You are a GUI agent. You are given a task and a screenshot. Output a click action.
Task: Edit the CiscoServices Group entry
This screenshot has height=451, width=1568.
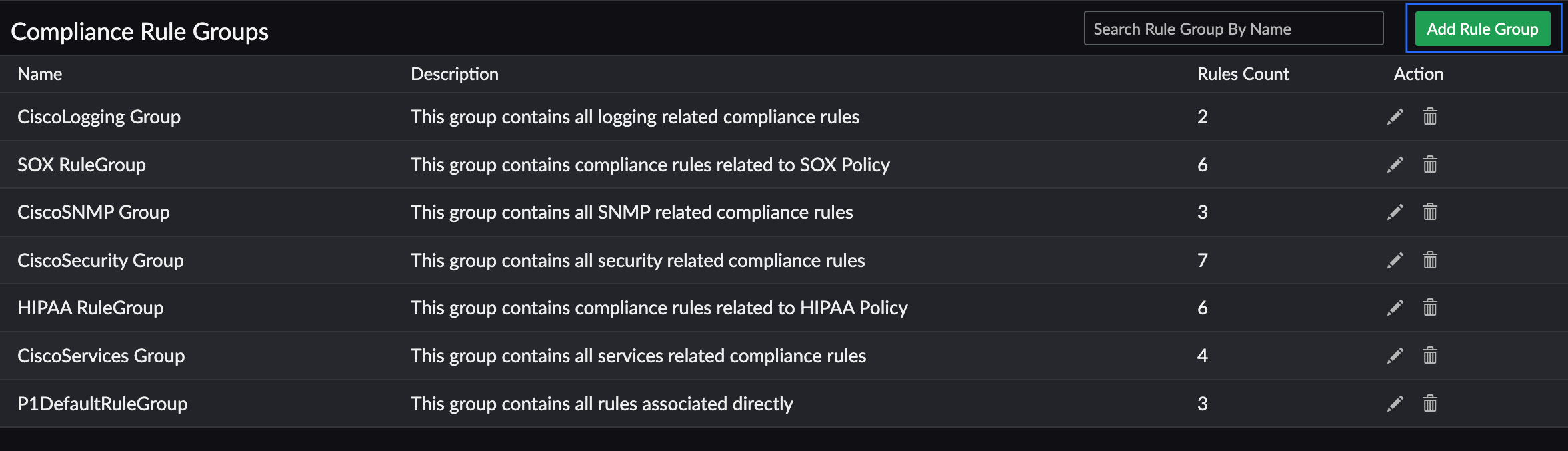pos(1395,356)
